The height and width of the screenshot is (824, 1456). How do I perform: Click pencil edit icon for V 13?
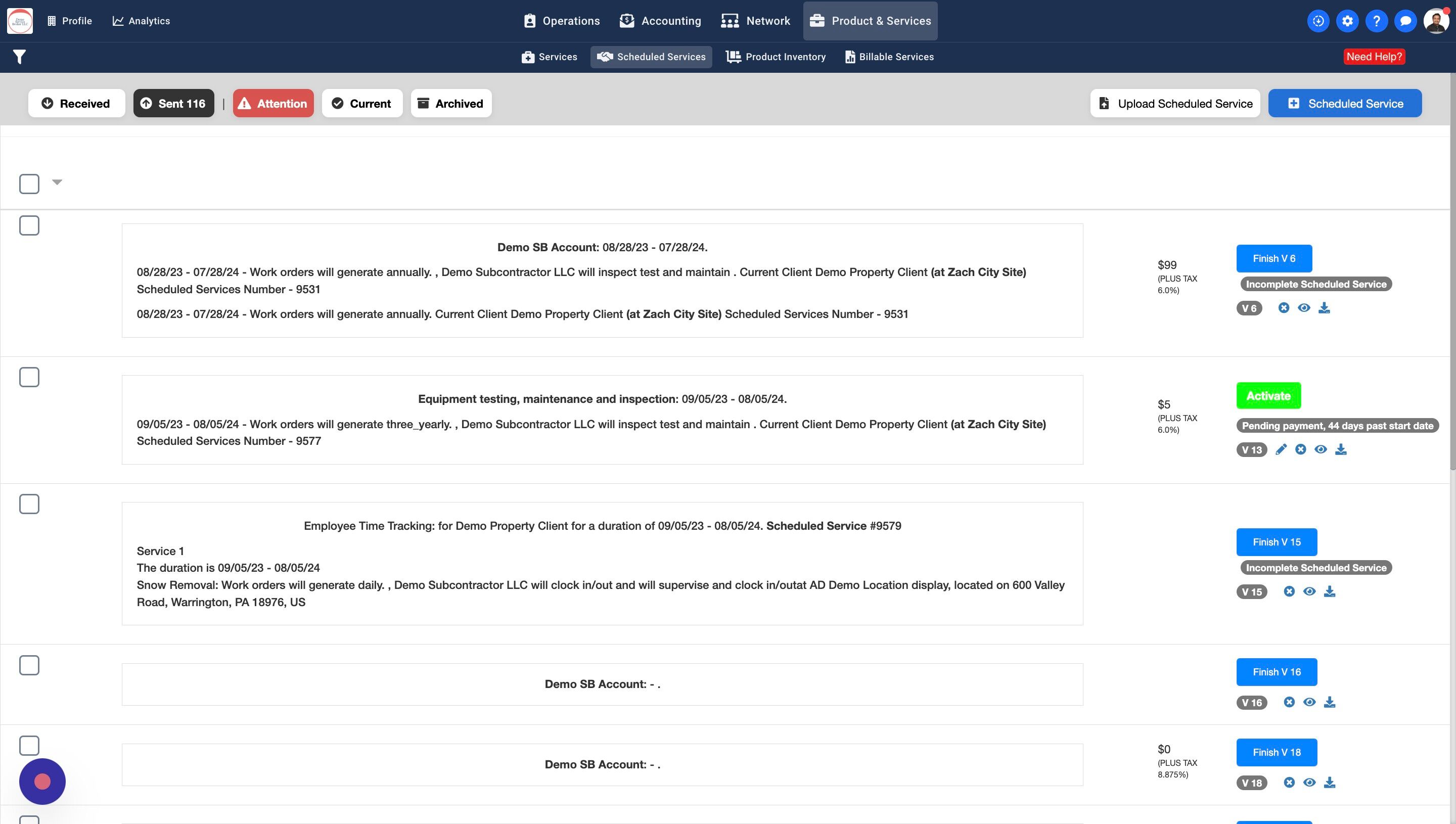click(1281, 449)
